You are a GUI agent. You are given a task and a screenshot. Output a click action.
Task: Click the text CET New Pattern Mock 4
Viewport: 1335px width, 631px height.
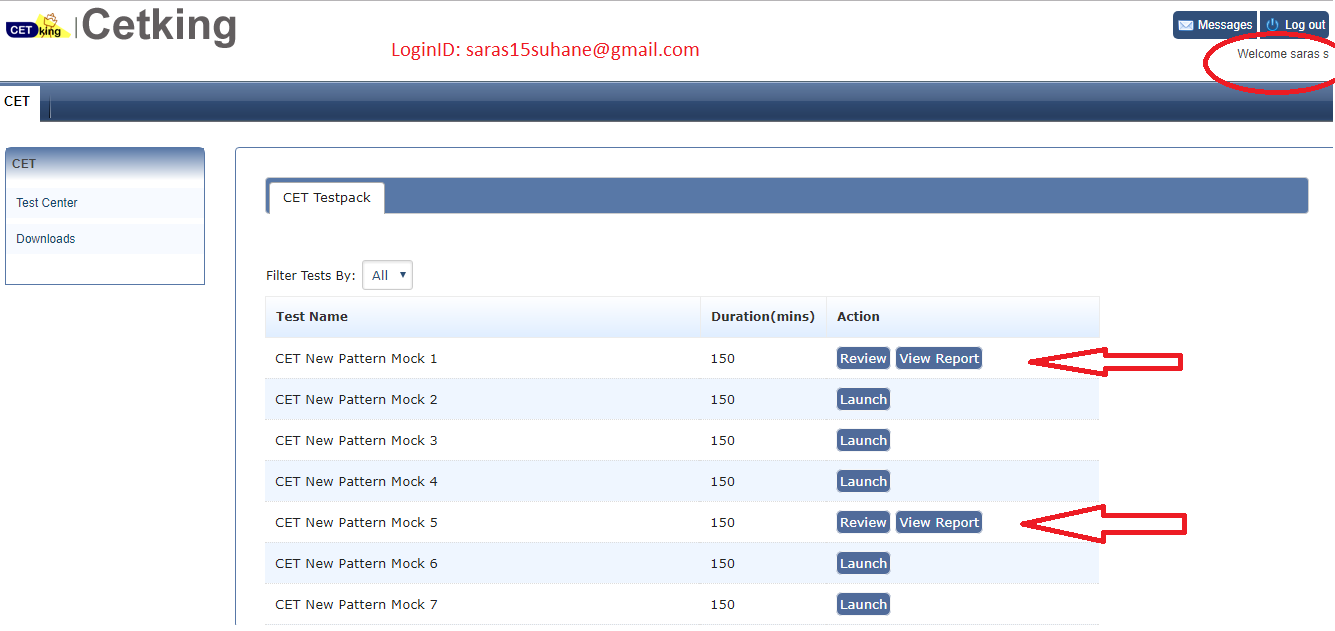pyautogui.click(x=356, y=482)
